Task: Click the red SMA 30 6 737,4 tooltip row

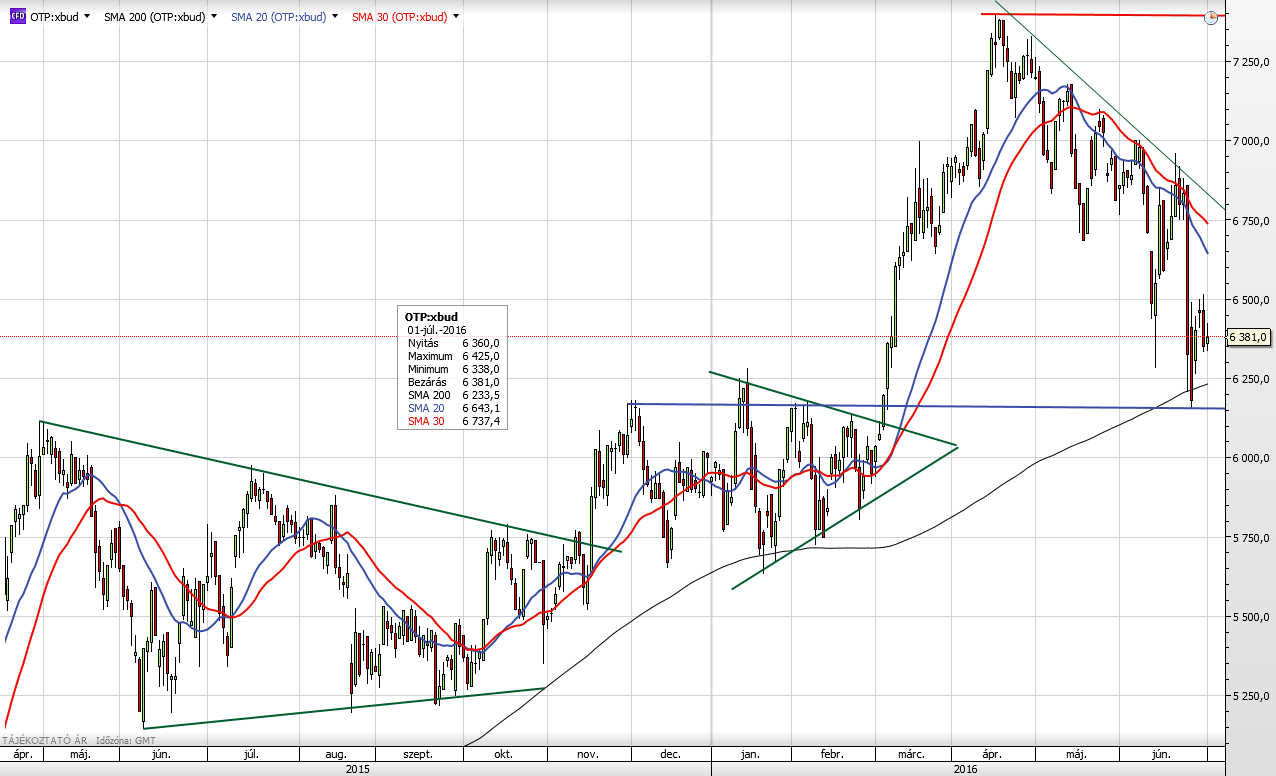Action: (x=454, y=421)
